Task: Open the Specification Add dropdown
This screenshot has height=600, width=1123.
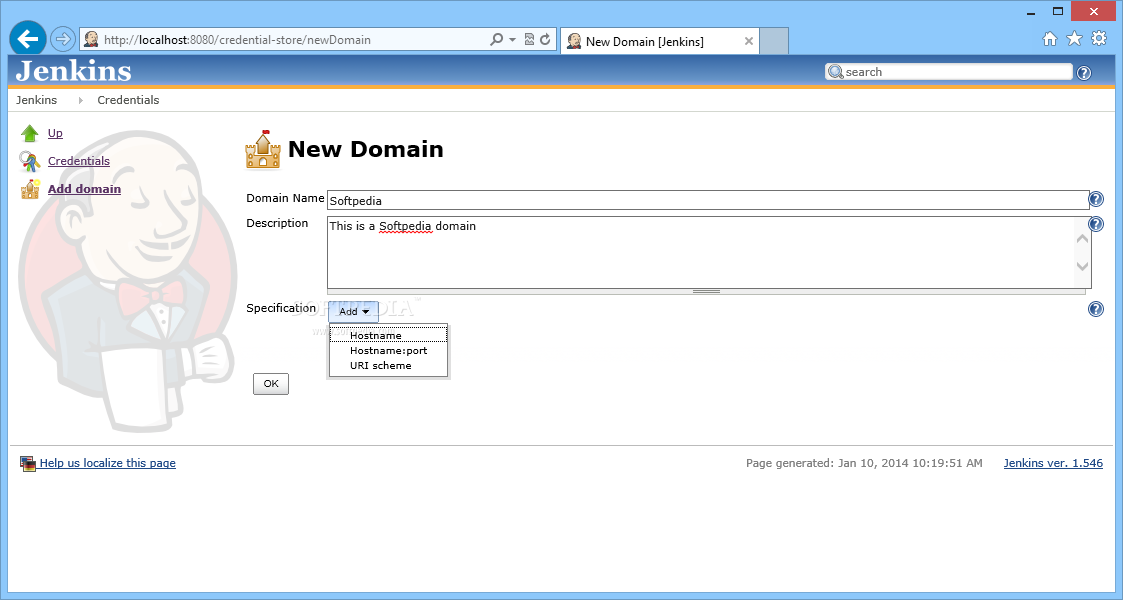Action: coord(353,311)
